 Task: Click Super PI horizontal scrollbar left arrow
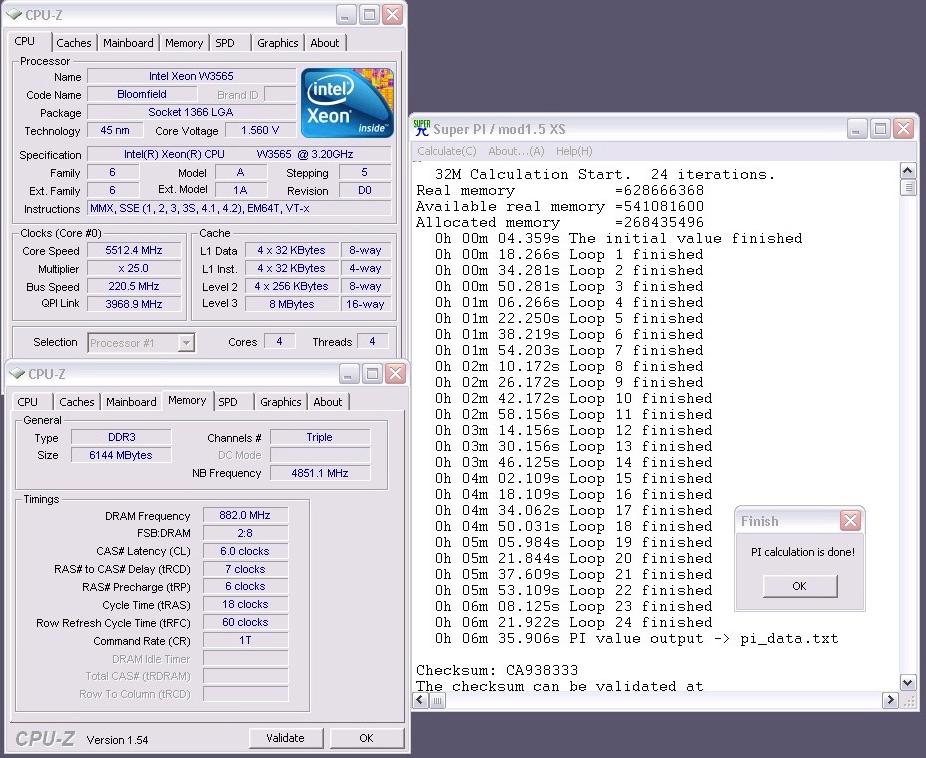[x=420, y=701]
